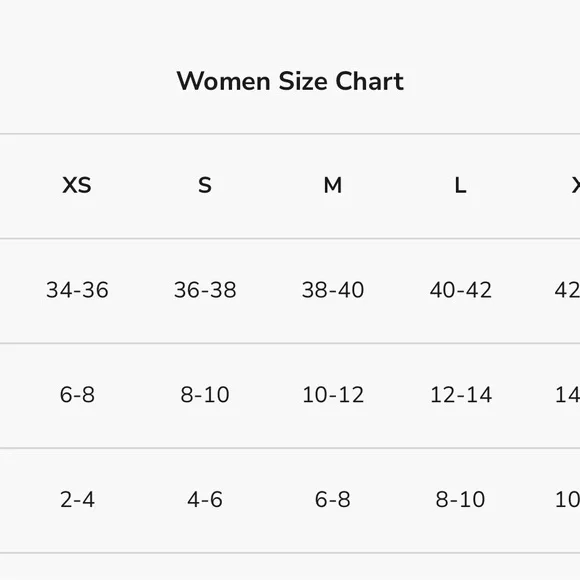Click the 8-10 cell in L column

tap(460, 499)
